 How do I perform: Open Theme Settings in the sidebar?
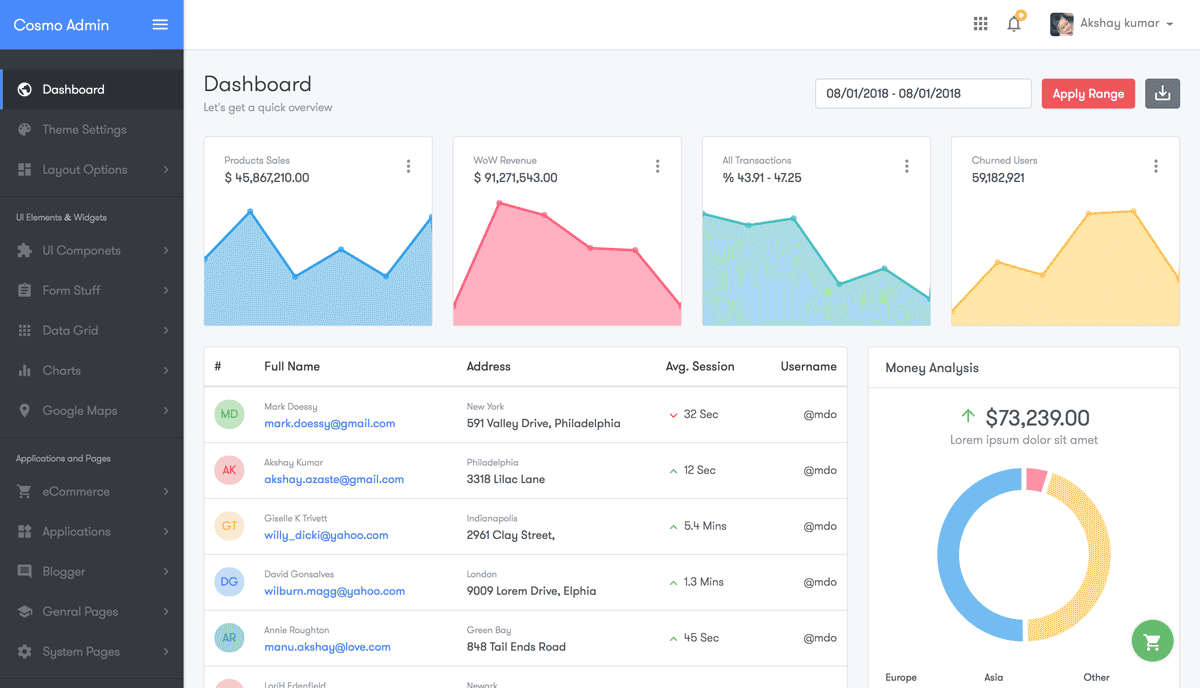tap(92, 130)
